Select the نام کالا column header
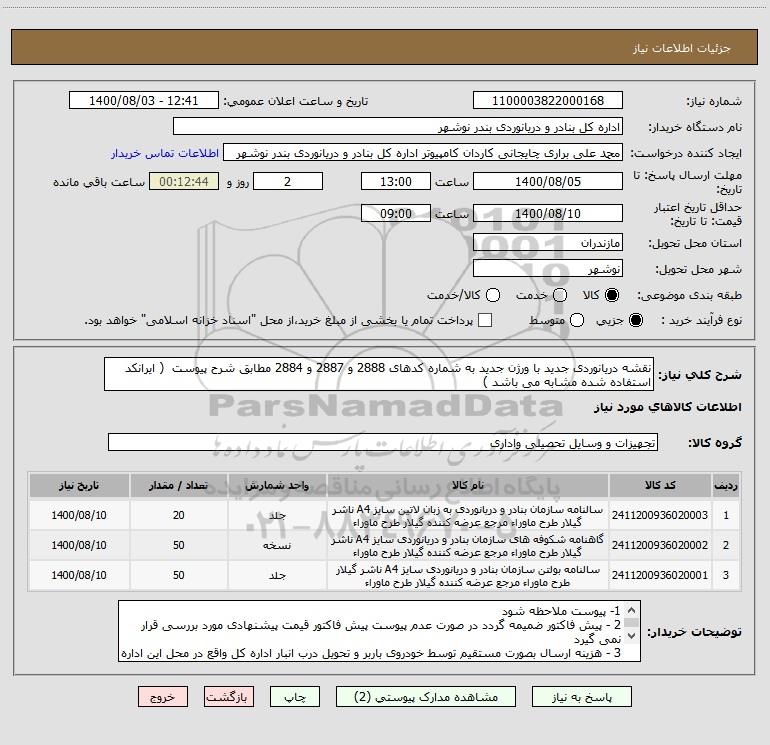 pyautogui.click(x=468, y=486)
